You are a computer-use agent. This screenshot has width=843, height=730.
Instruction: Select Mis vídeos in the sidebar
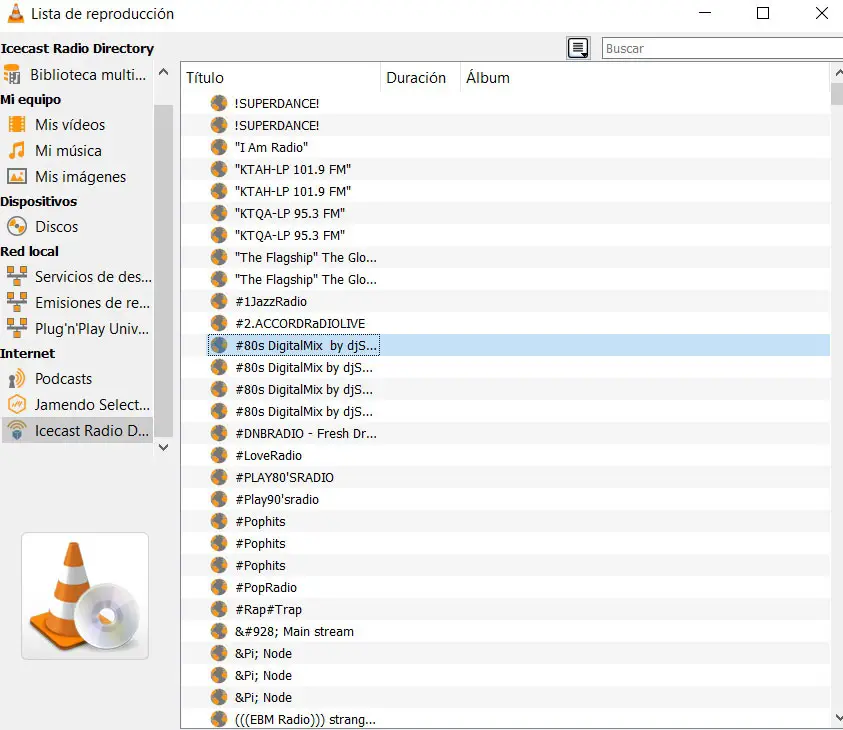click(x=77, y=125)
